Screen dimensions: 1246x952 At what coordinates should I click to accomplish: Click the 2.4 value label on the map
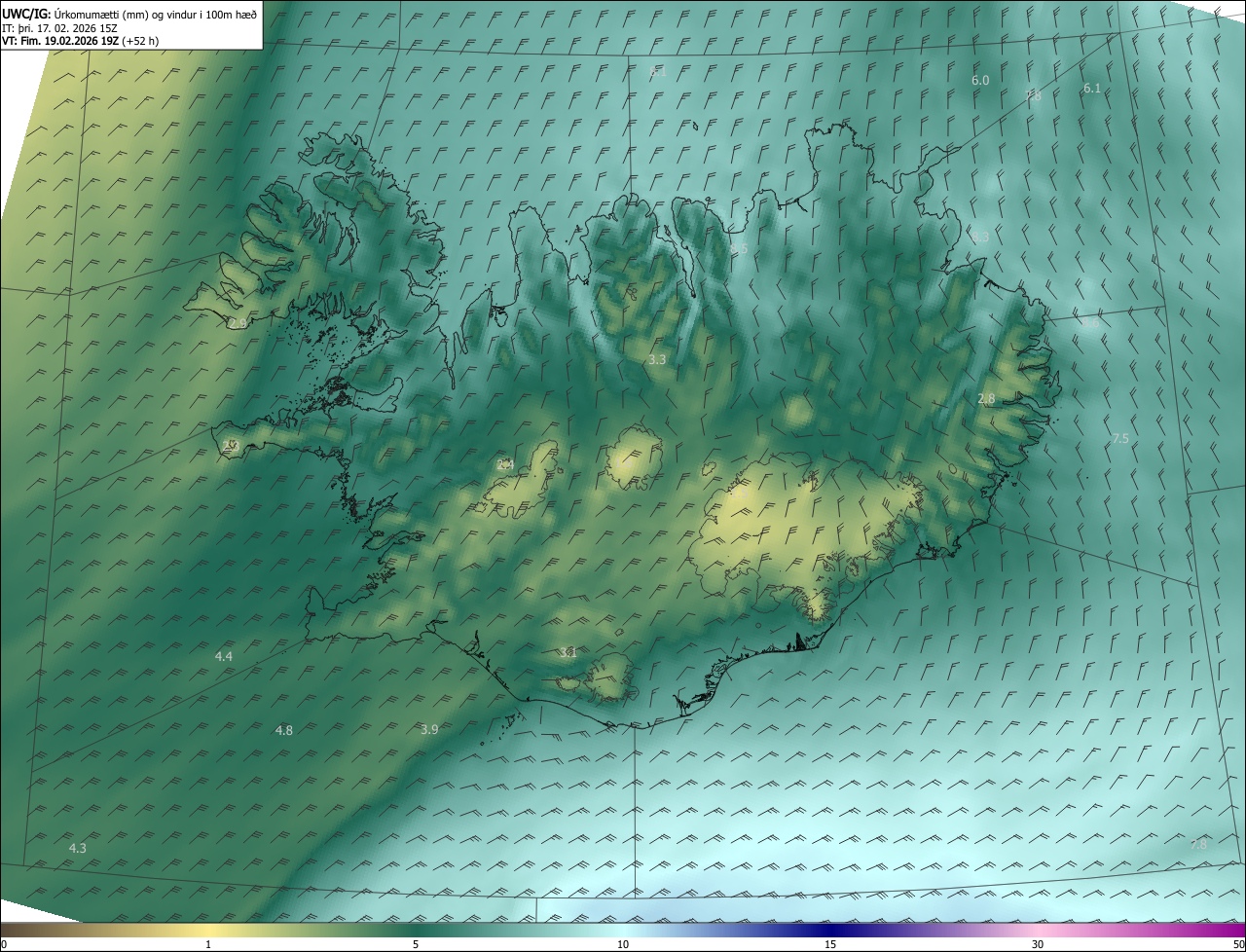coord(505,465)
